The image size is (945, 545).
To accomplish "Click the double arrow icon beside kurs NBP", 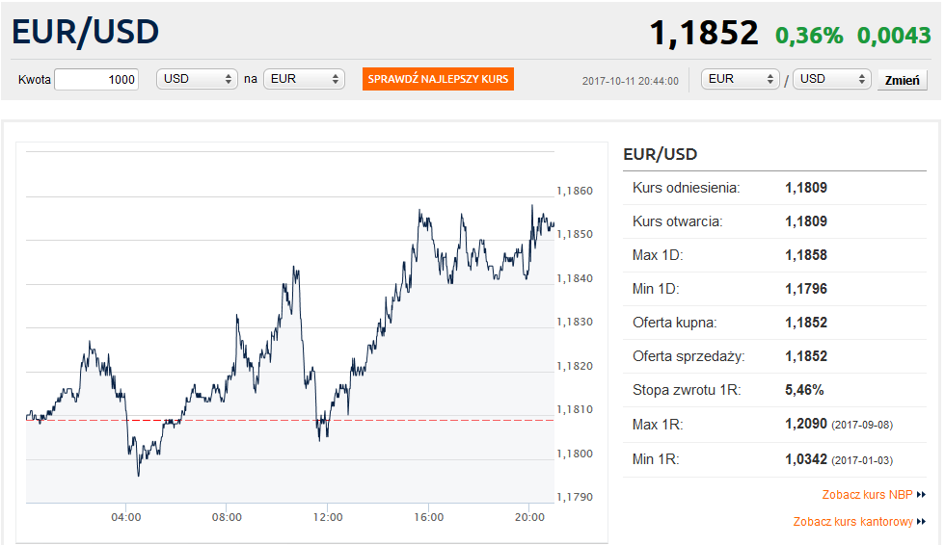I will point(921,494).
